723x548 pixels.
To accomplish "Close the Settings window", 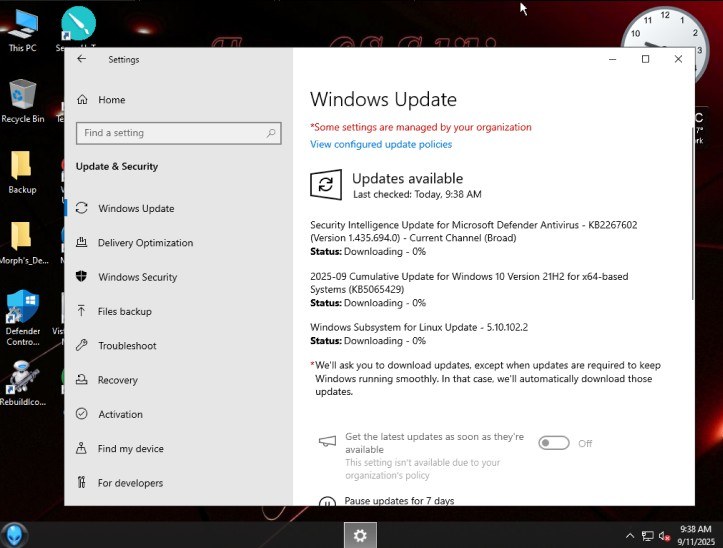I will point(678,59).
